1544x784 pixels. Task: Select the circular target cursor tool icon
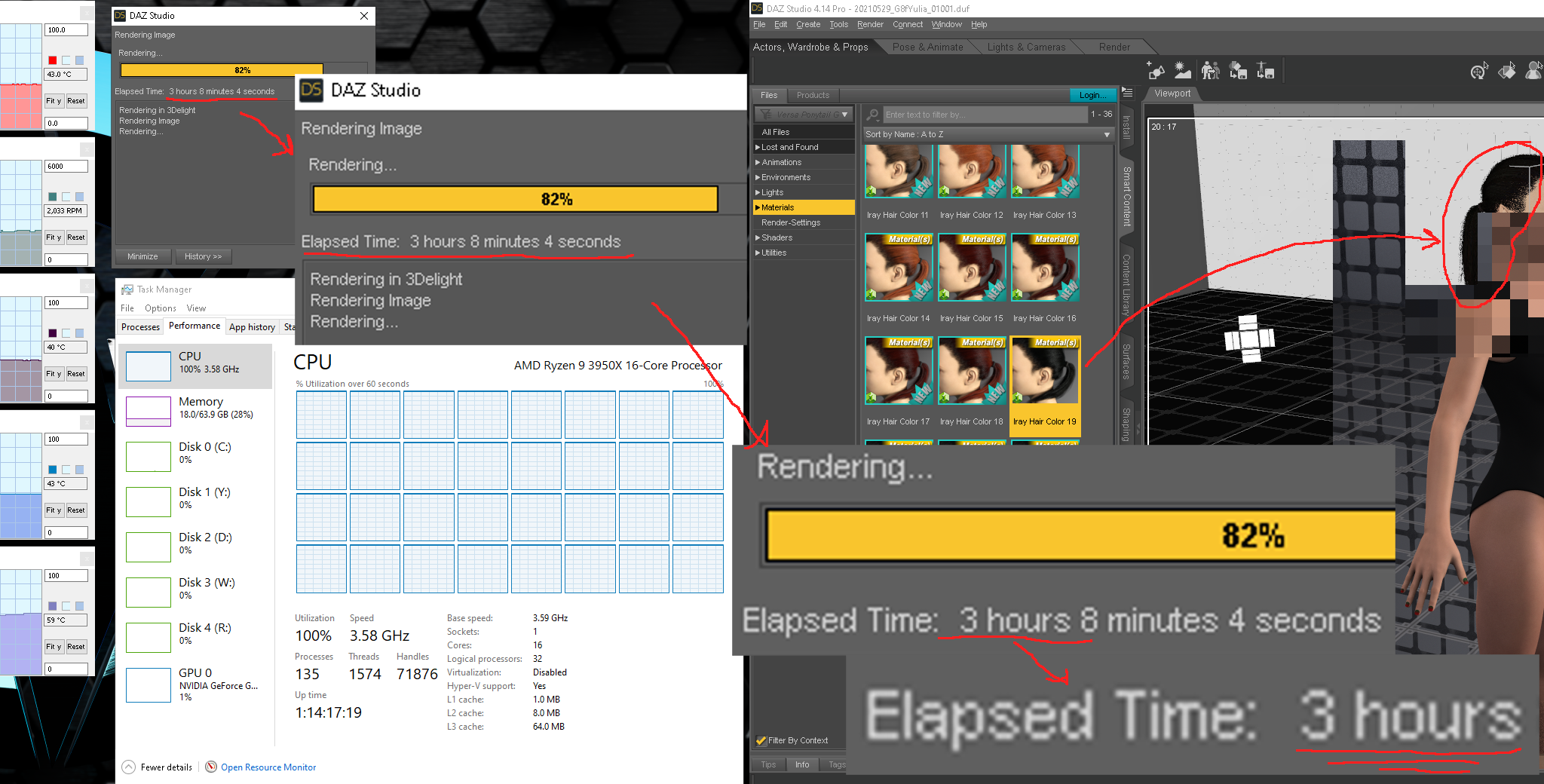pos(1479,71)
